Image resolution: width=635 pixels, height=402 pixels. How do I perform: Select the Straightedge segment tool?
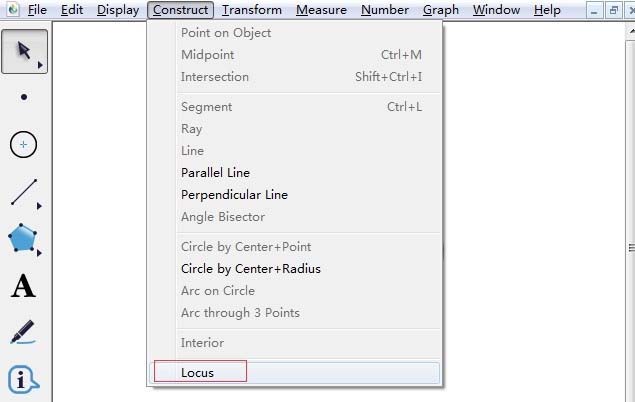click(x=23, y=192)
